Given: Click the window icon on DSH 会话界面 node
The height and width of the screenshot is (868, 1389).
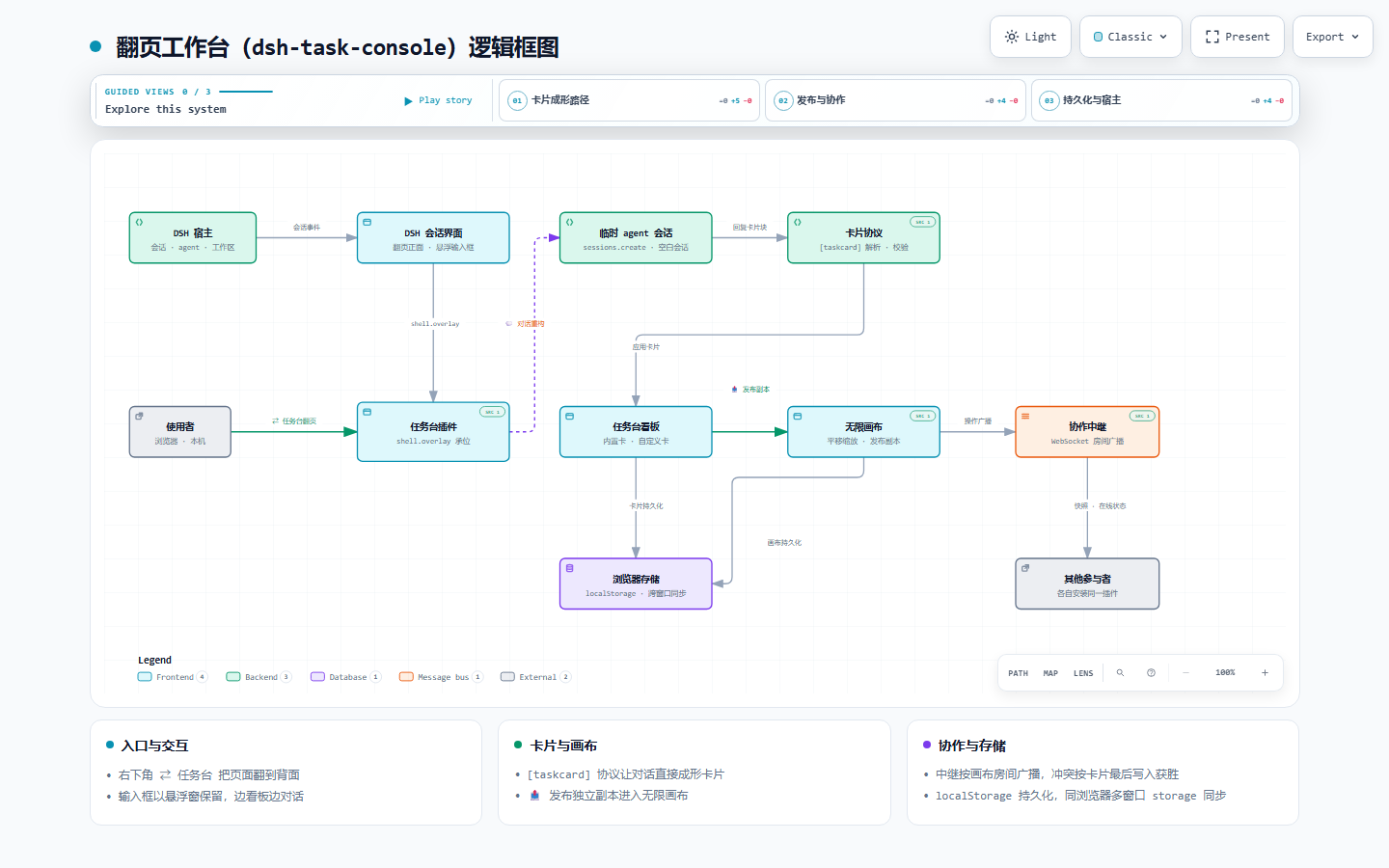Looking at the screenshot, I should pos(367,222).
